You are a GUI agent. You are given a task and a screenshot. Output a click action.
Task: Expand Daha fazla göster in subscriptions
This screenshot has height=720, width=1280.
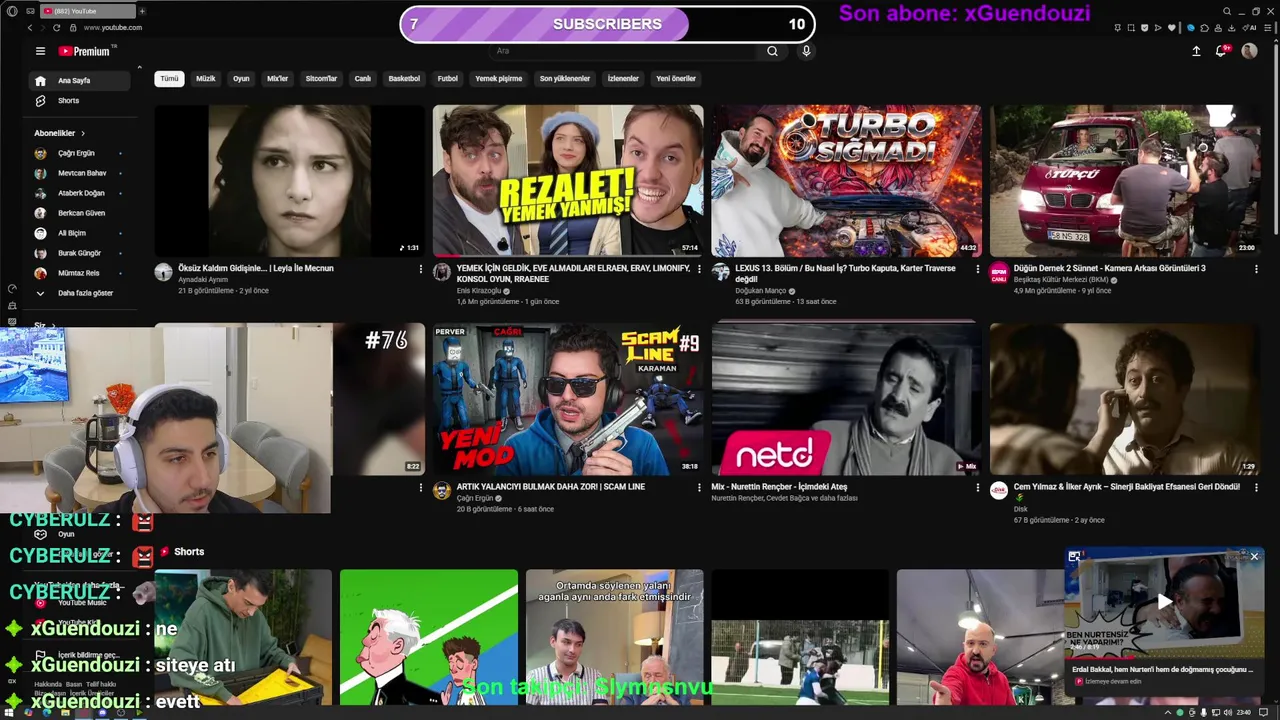tap(85, 293)
